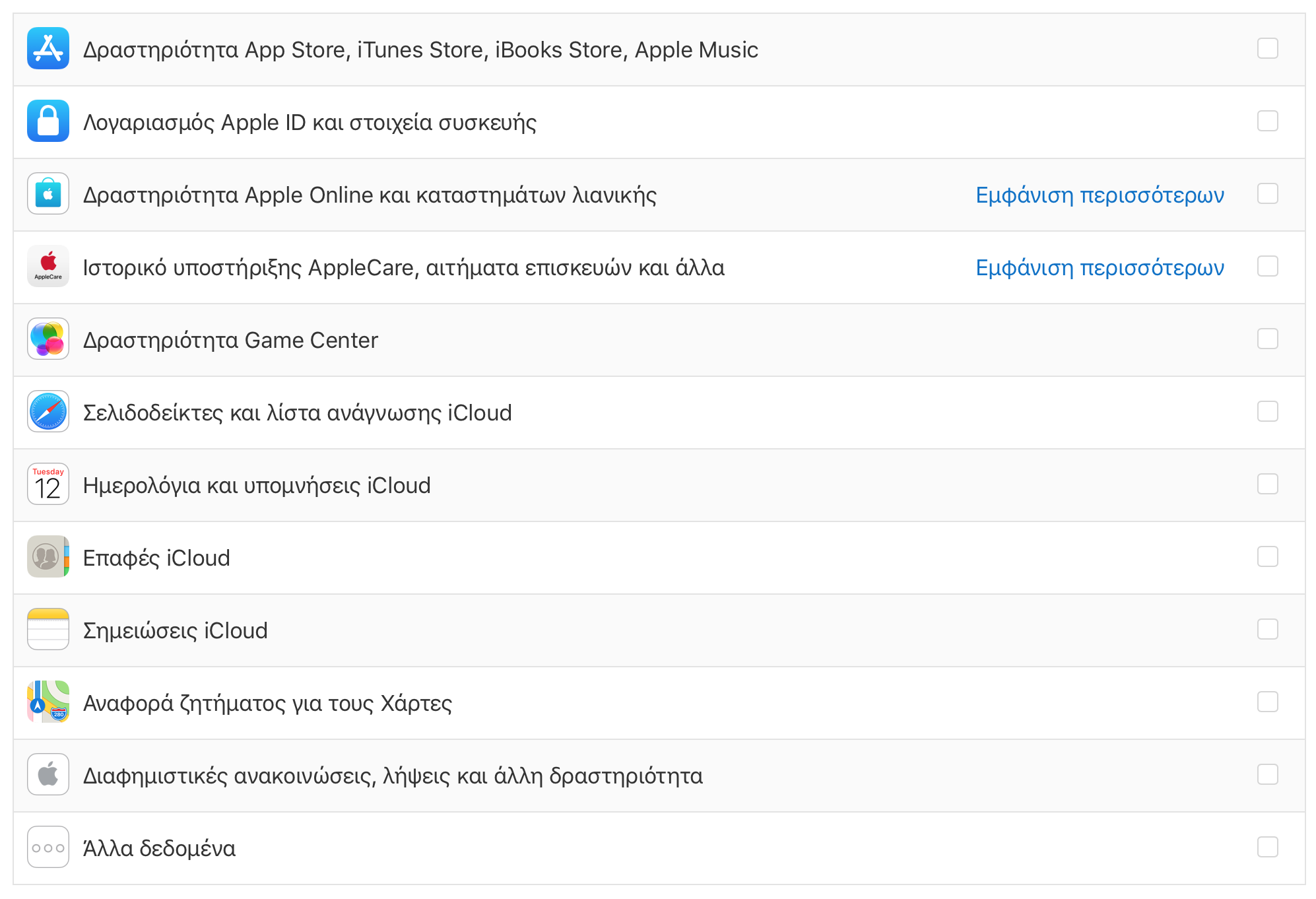The width and height of the screenshot is (1316, 899).
Task: Enable the Σημειώσεις iCloud checkbox
Action: (x=1268, y=629)
